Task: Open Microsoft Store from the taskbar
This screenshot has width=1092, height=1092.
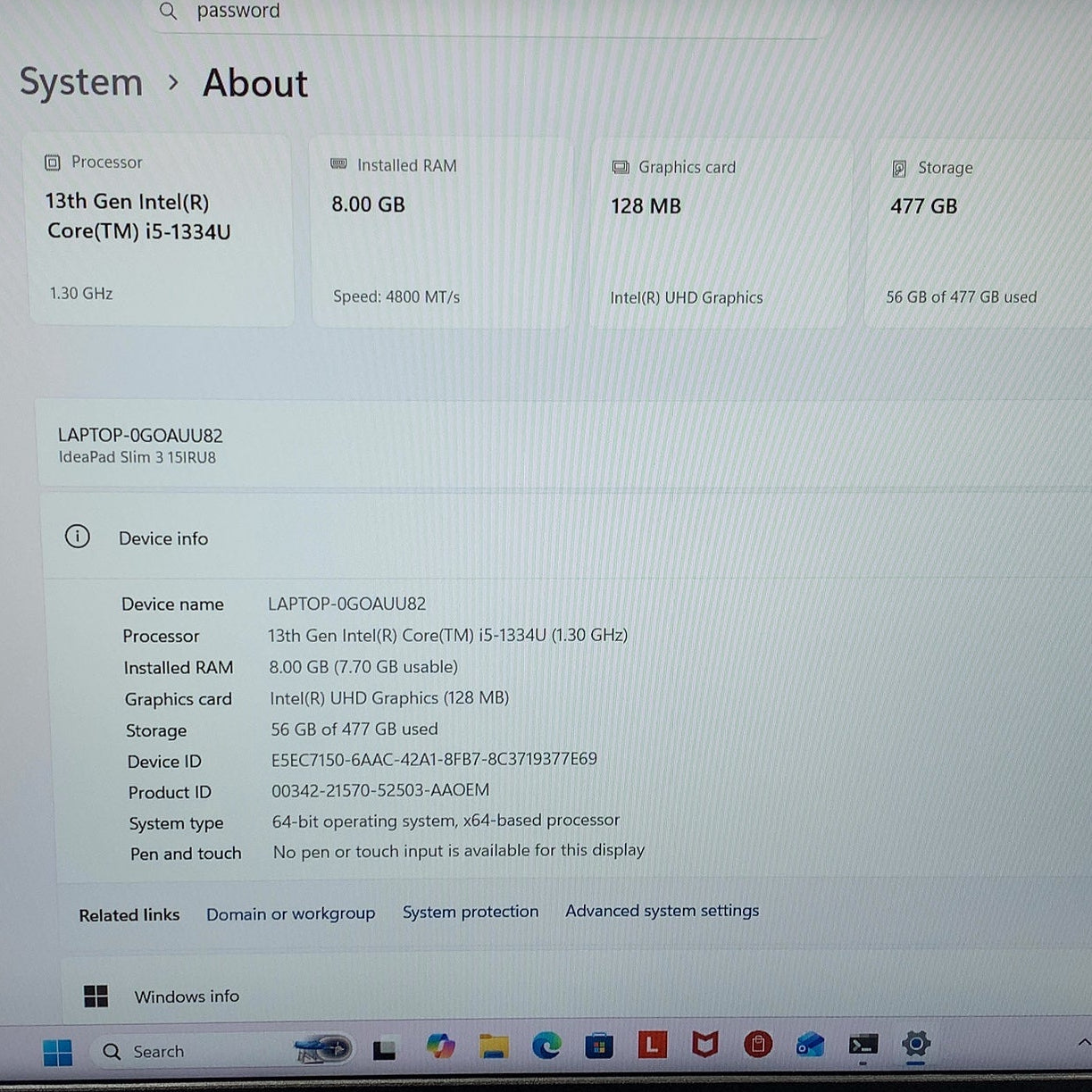Action: [x=599, y=1045]
